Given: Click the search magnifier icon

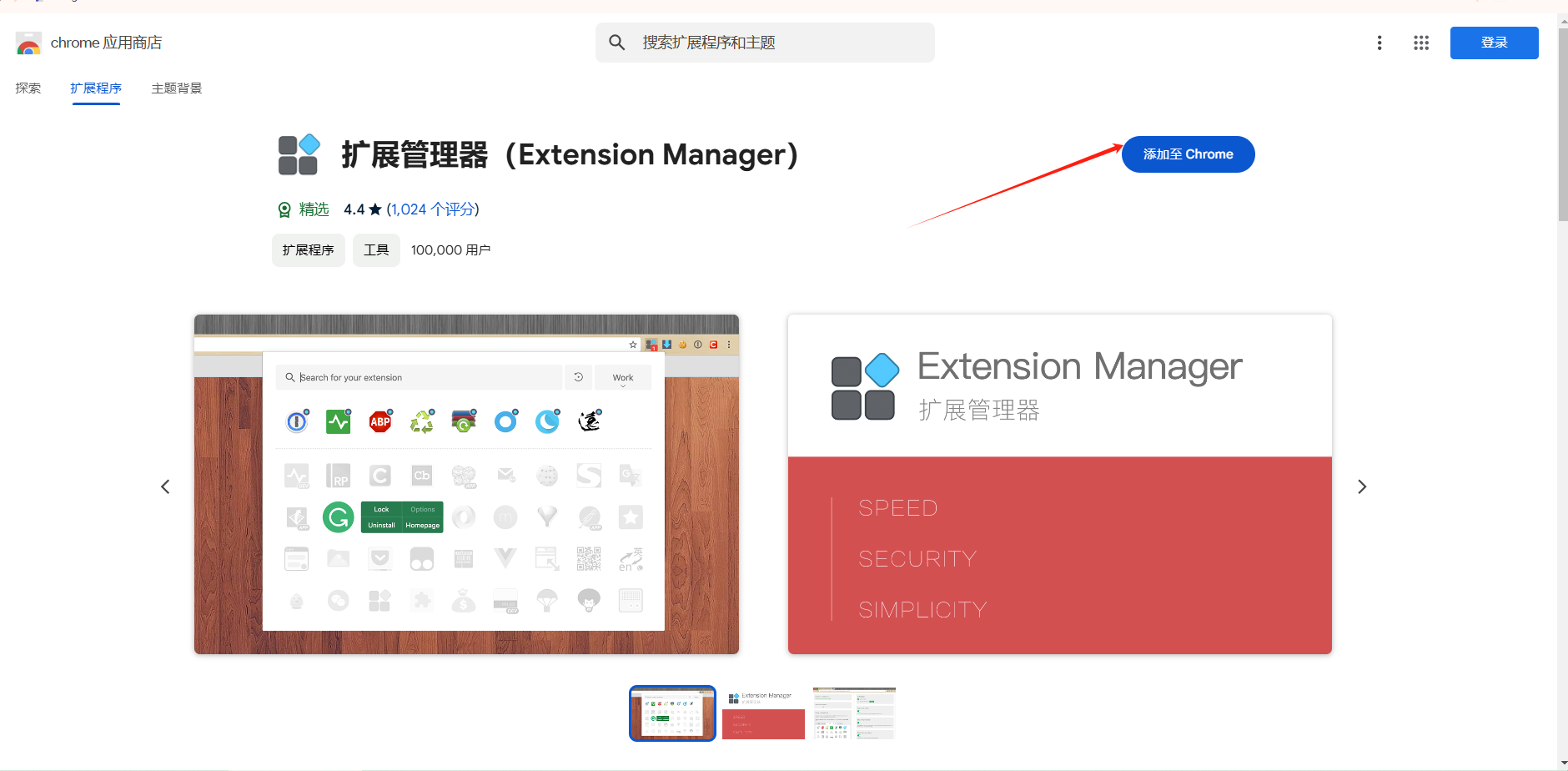Looking at the screenshot, I should [x=616, y=43].
